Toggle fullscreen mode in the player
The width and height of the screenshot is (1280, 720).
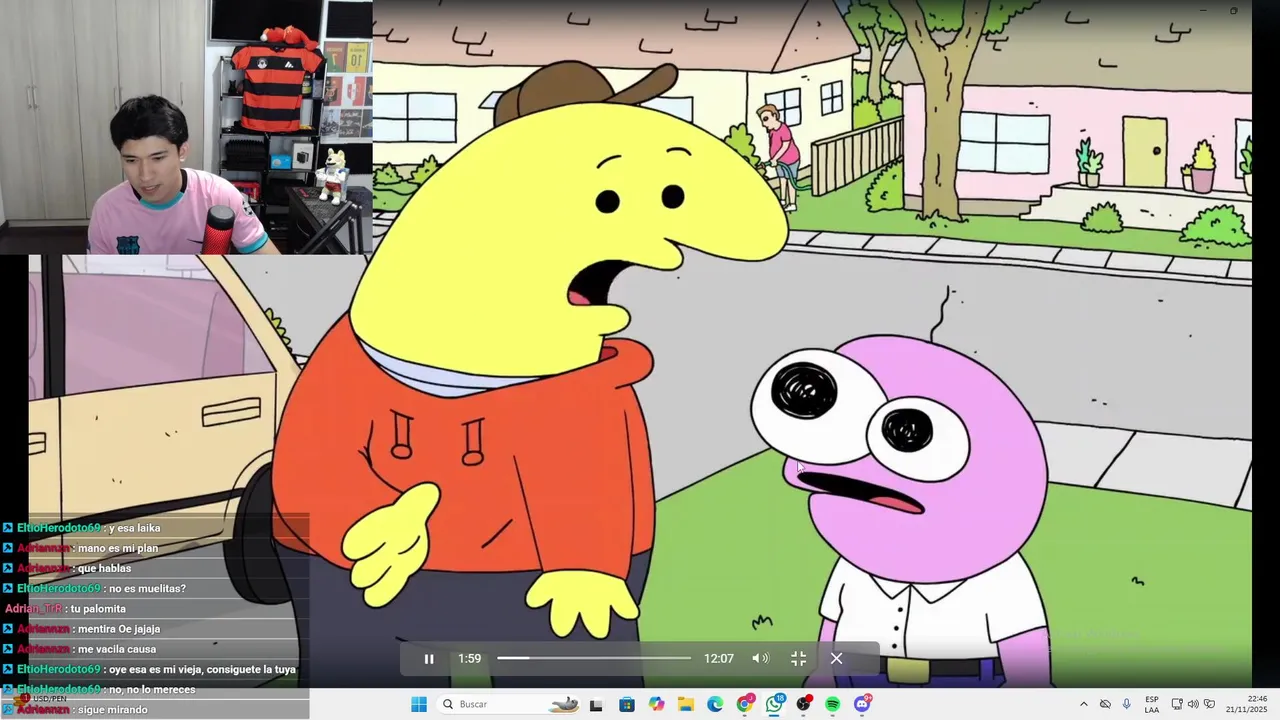[x=798, y=658]
